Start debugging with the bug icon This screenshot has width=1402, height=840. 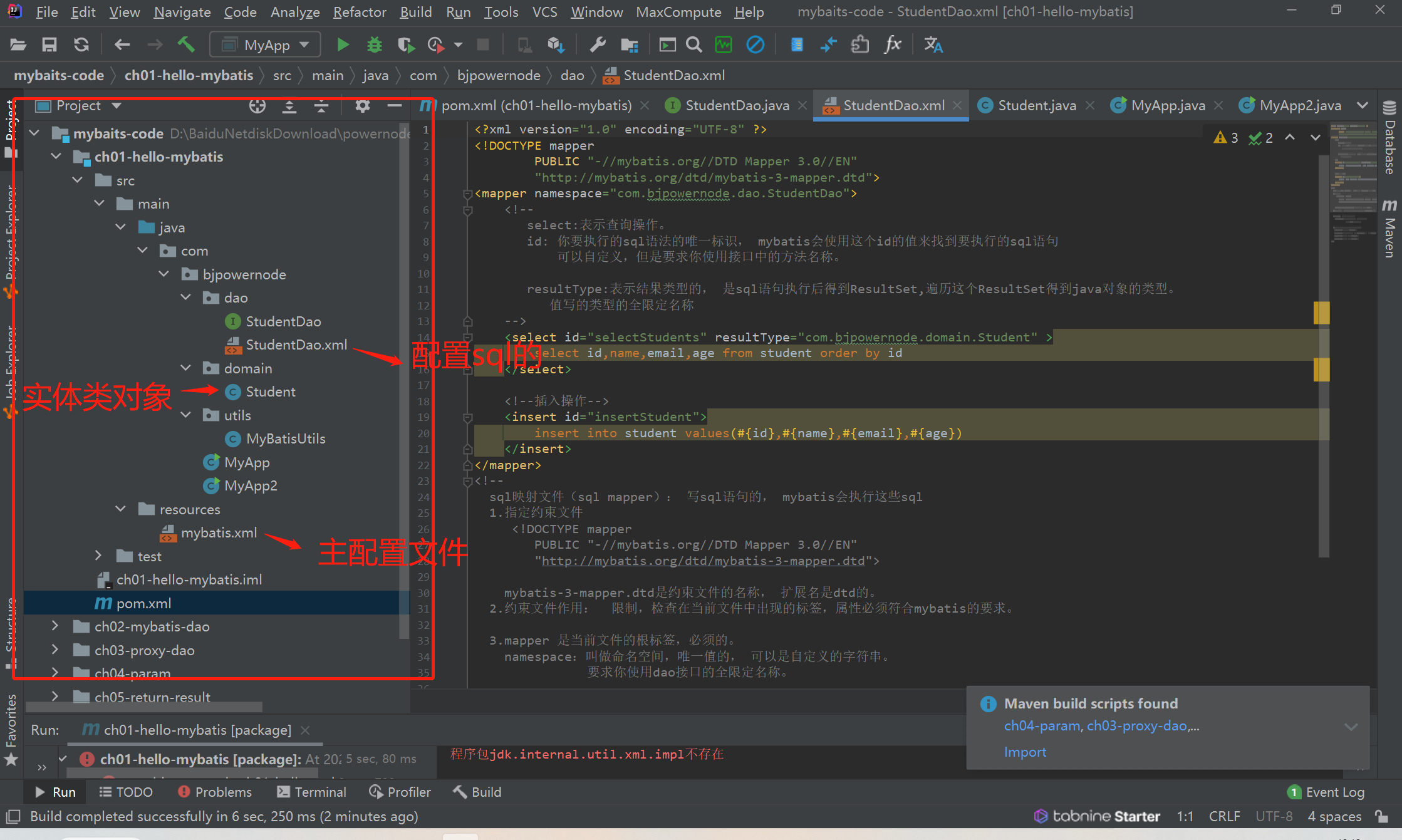(374, 44)
